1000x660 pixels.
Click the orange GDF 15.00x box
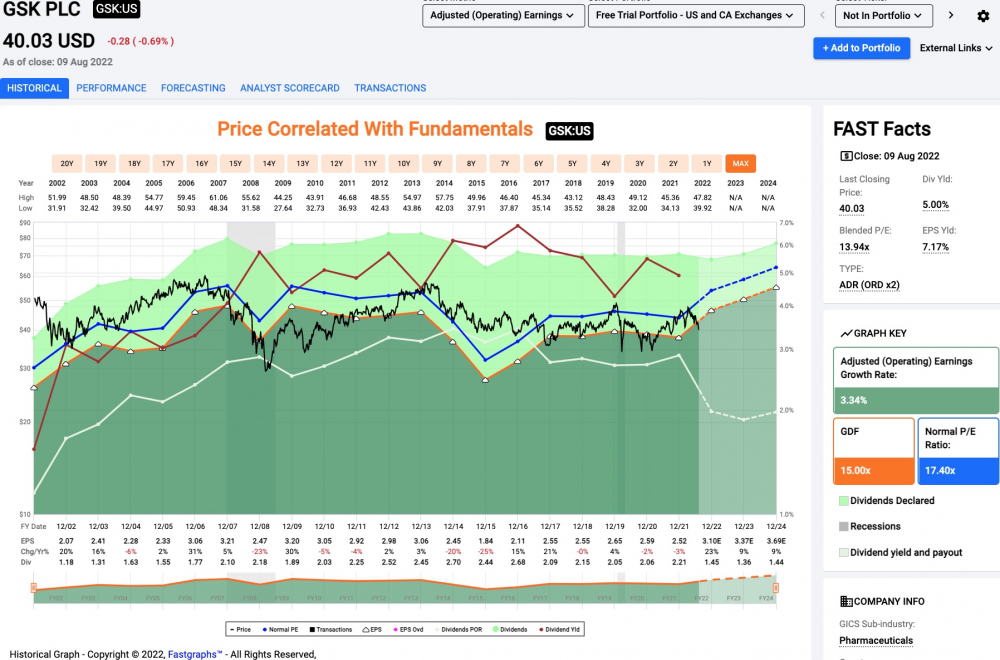(873, 451)
